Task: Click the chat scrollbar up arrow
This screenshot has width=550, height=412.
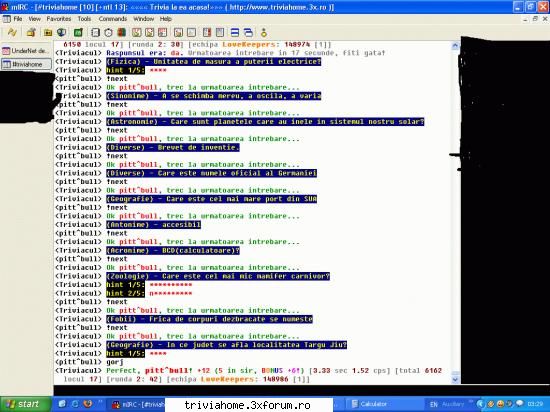Action: click(455, 45)
